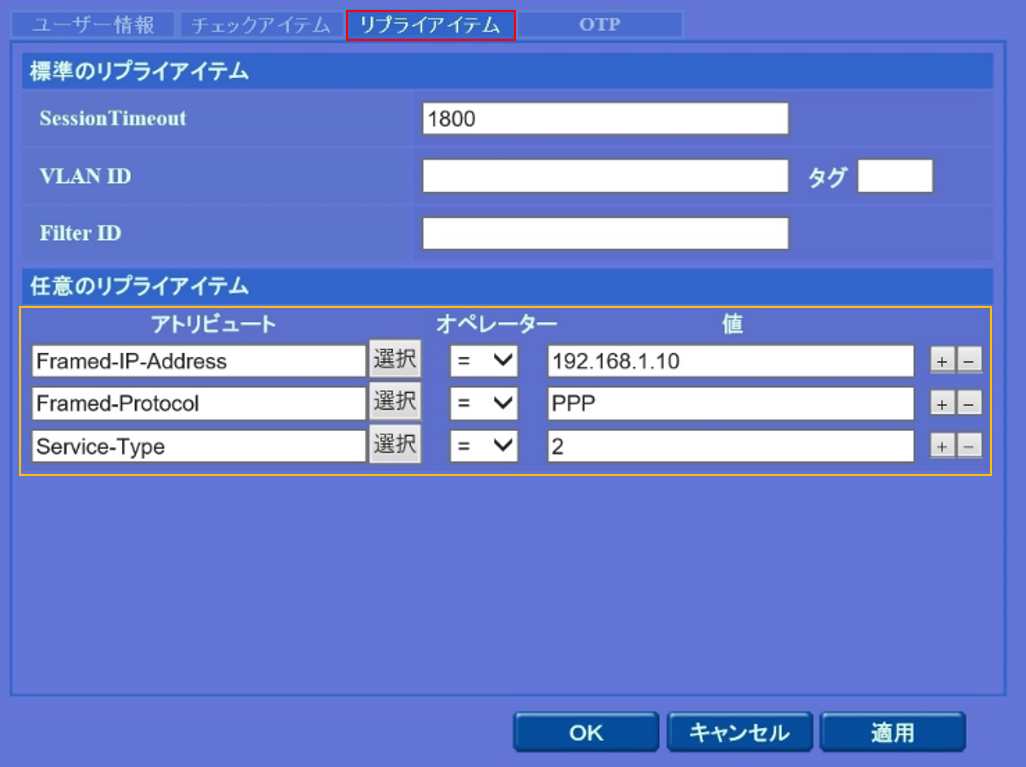Go to the OTP tab
This screenshot has width=1026, height=767.
click(x=599, y=25)
